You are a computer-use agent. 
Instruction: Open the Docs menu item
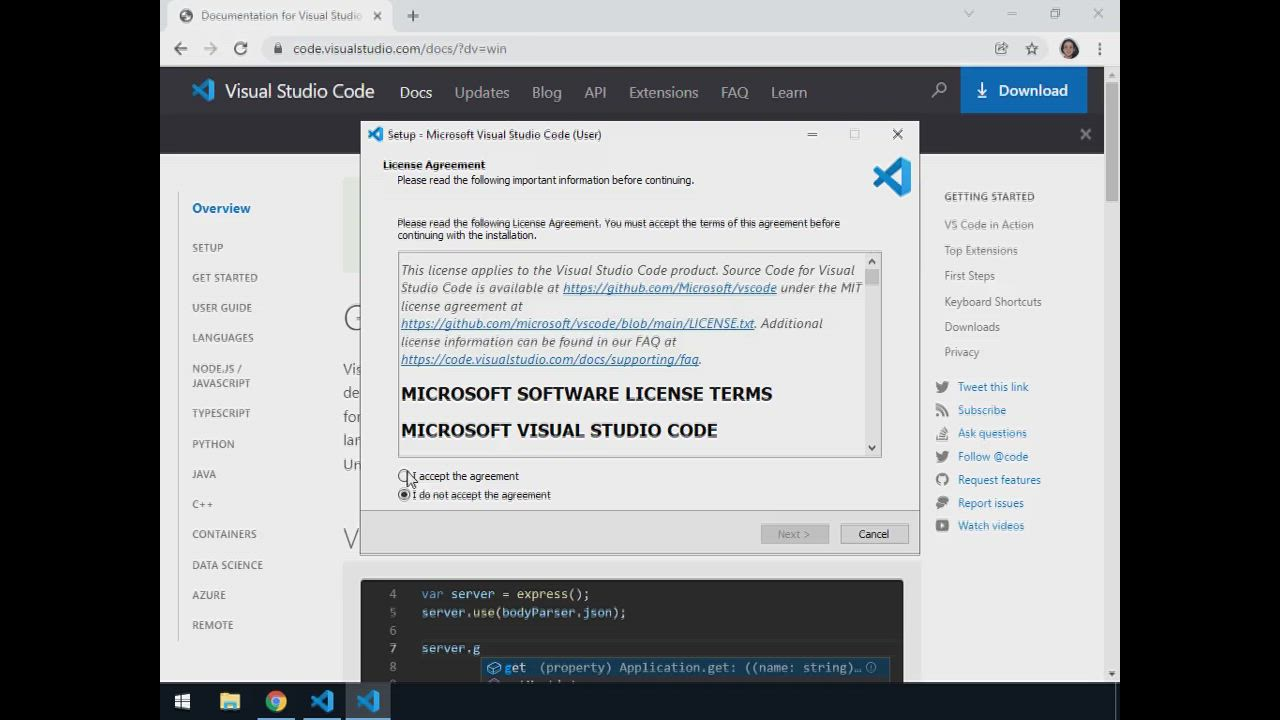(x=416, y=92)
